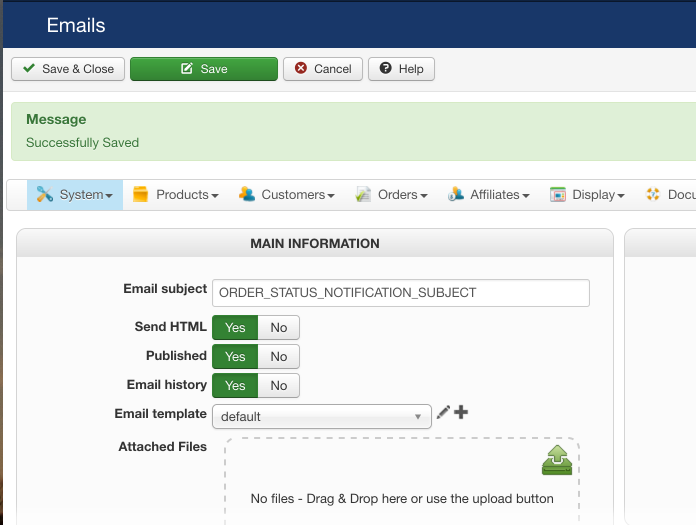Set Send HTML to No

point(278,328)
